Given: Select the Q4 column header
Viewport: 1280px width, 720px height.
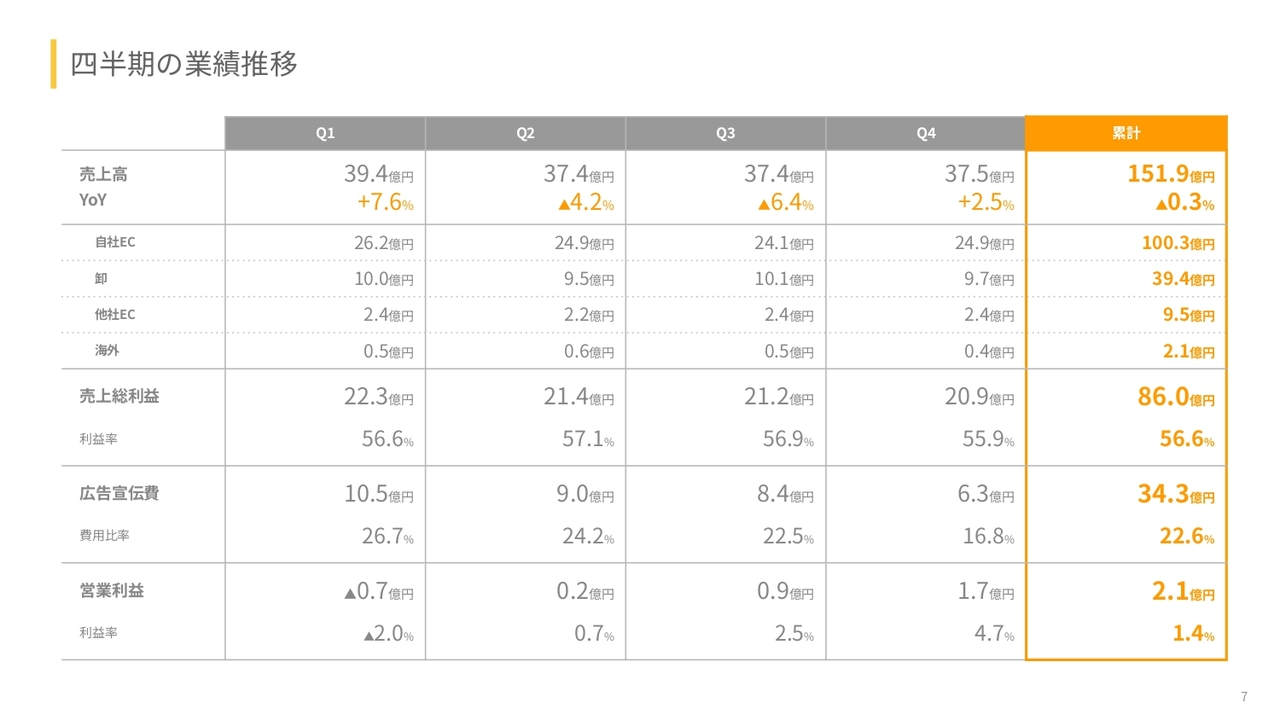Looking at the screenshot, I should point(926,134).
